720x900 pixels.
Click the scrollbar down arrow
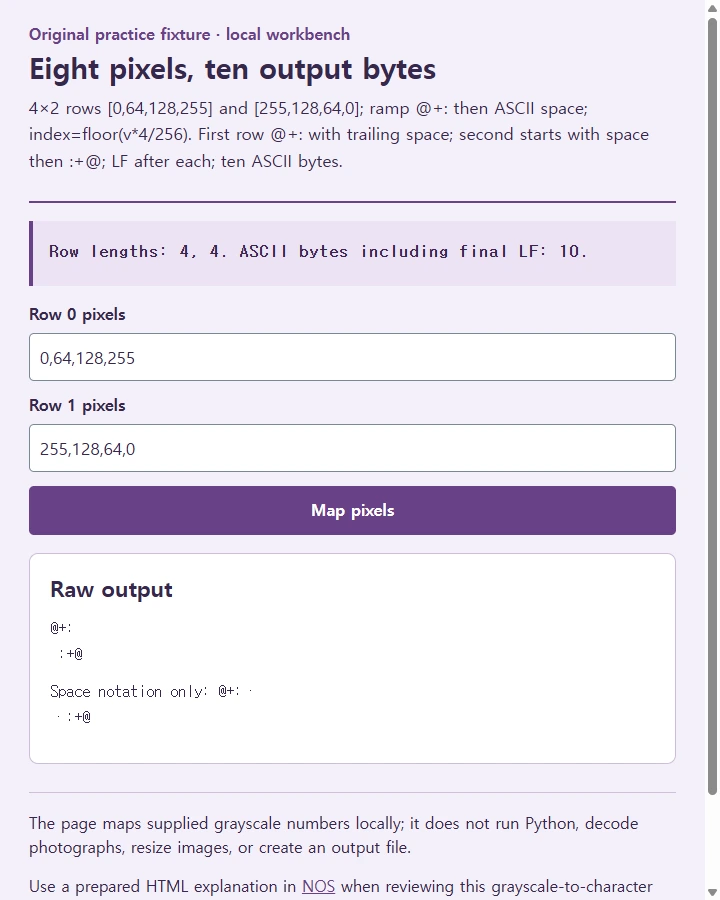(x=712, y=893)
